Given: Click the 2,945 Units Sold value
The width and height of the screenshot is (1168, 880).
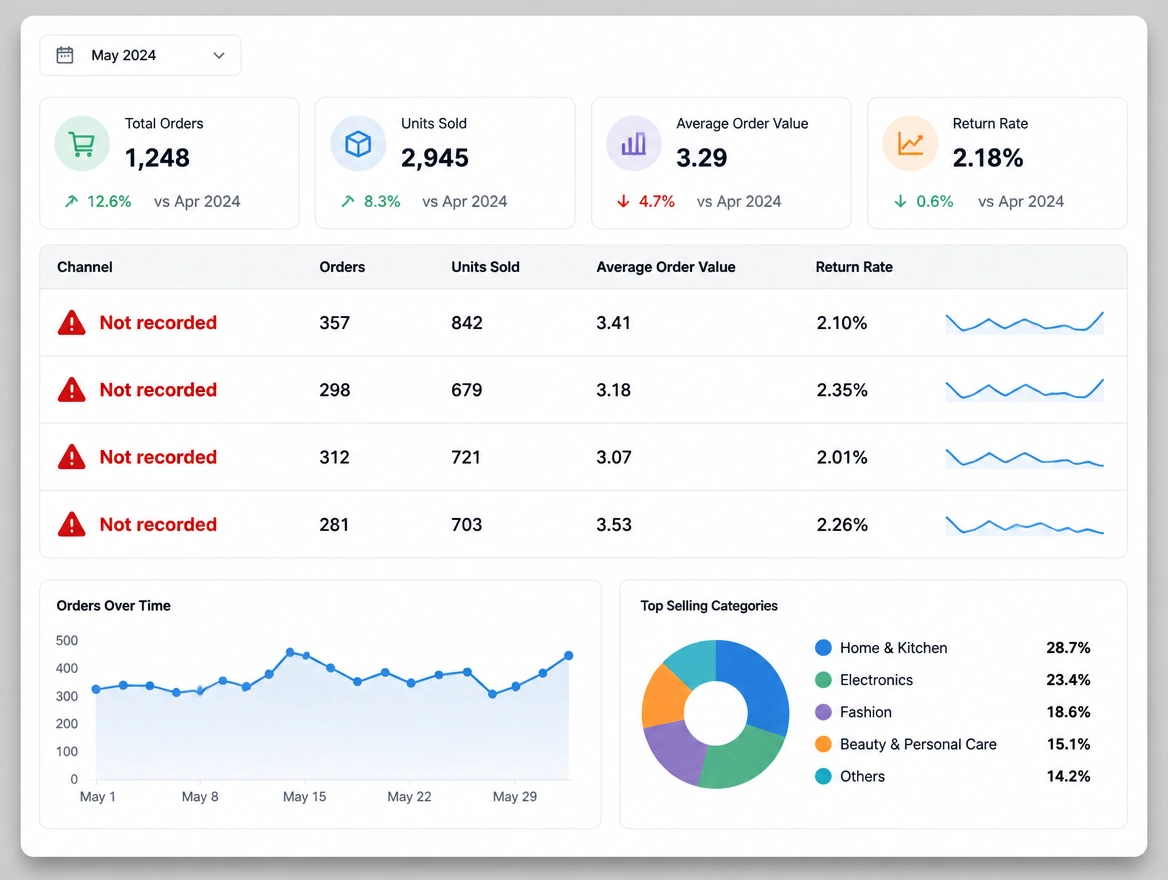Looking at the screenshot, I should 435,158.
